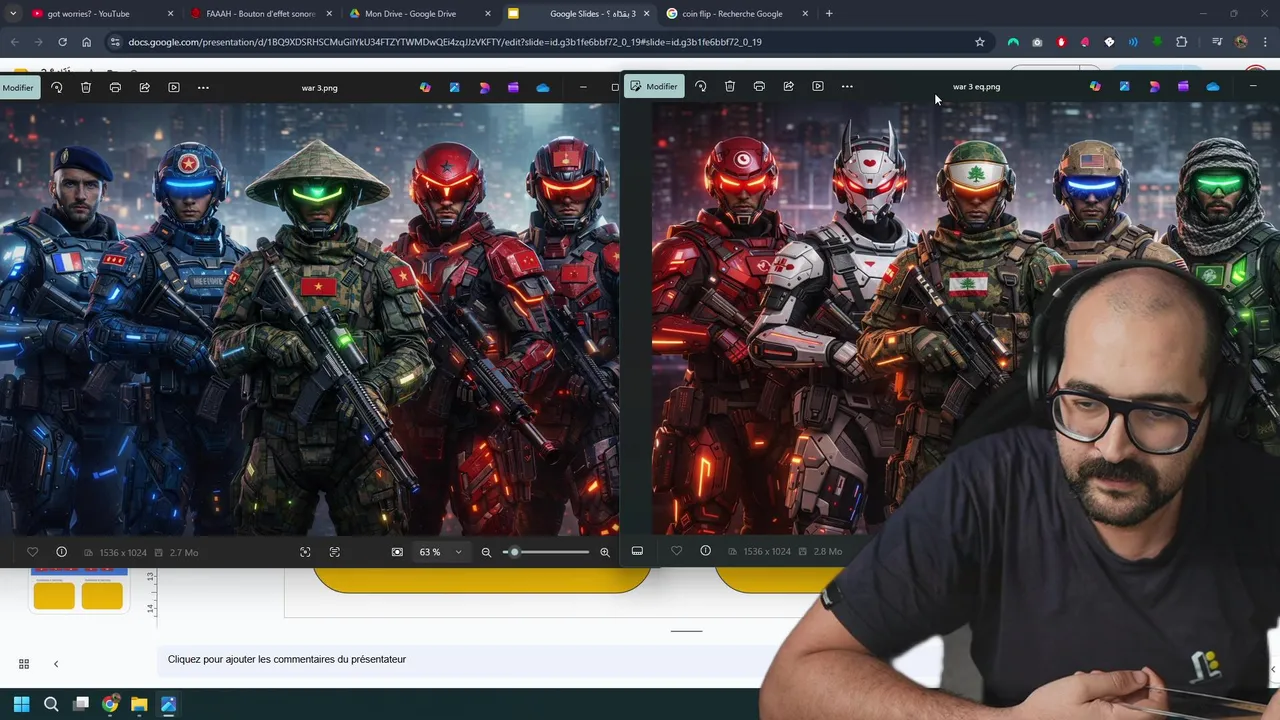The image size is (1280, 720).
Task: Open a new browser tab
Action: pos(829,14)
